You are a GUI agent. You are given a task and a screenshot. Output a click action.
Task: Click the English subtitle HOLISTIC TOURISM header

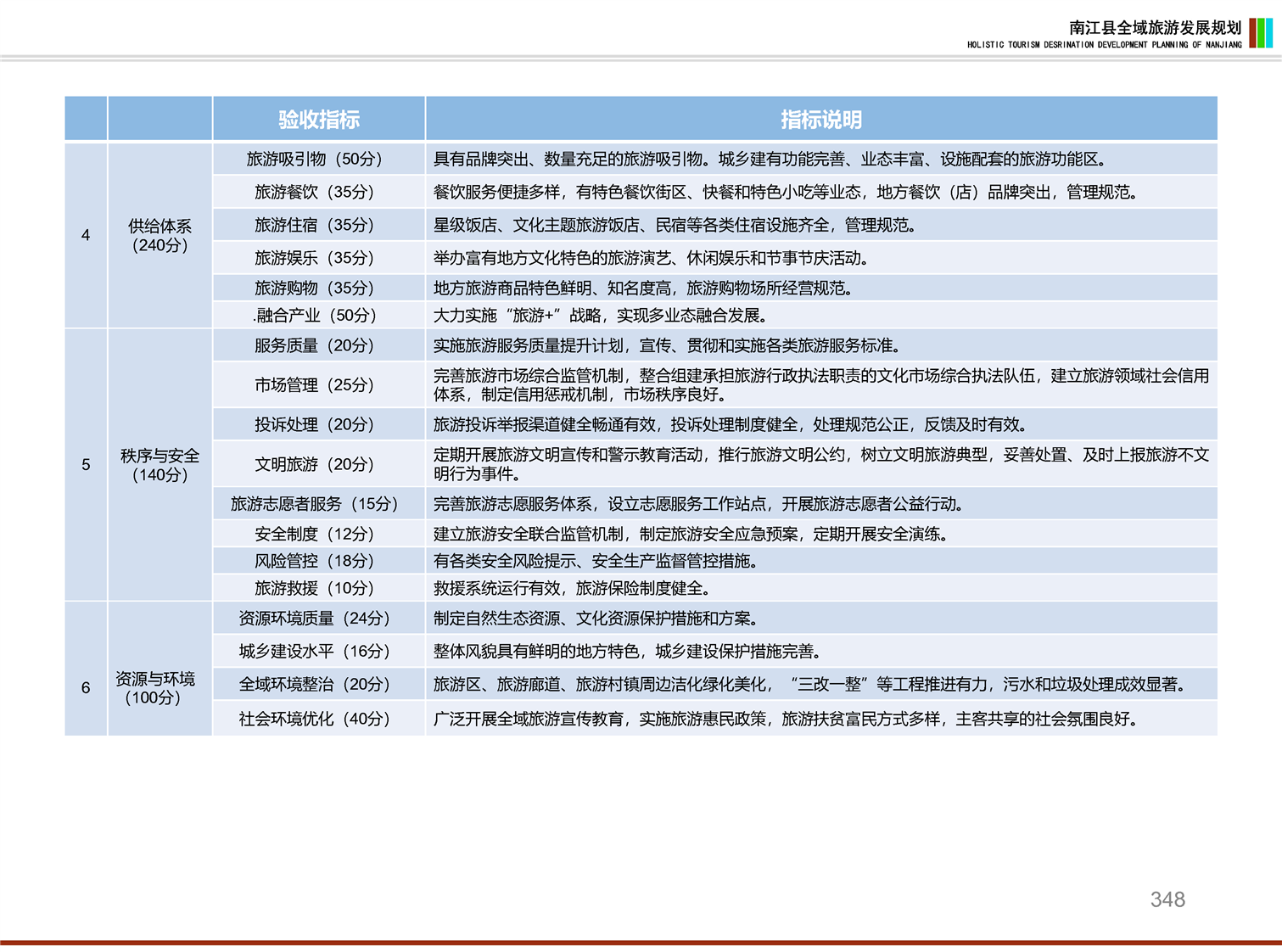tap(1105, 45)
